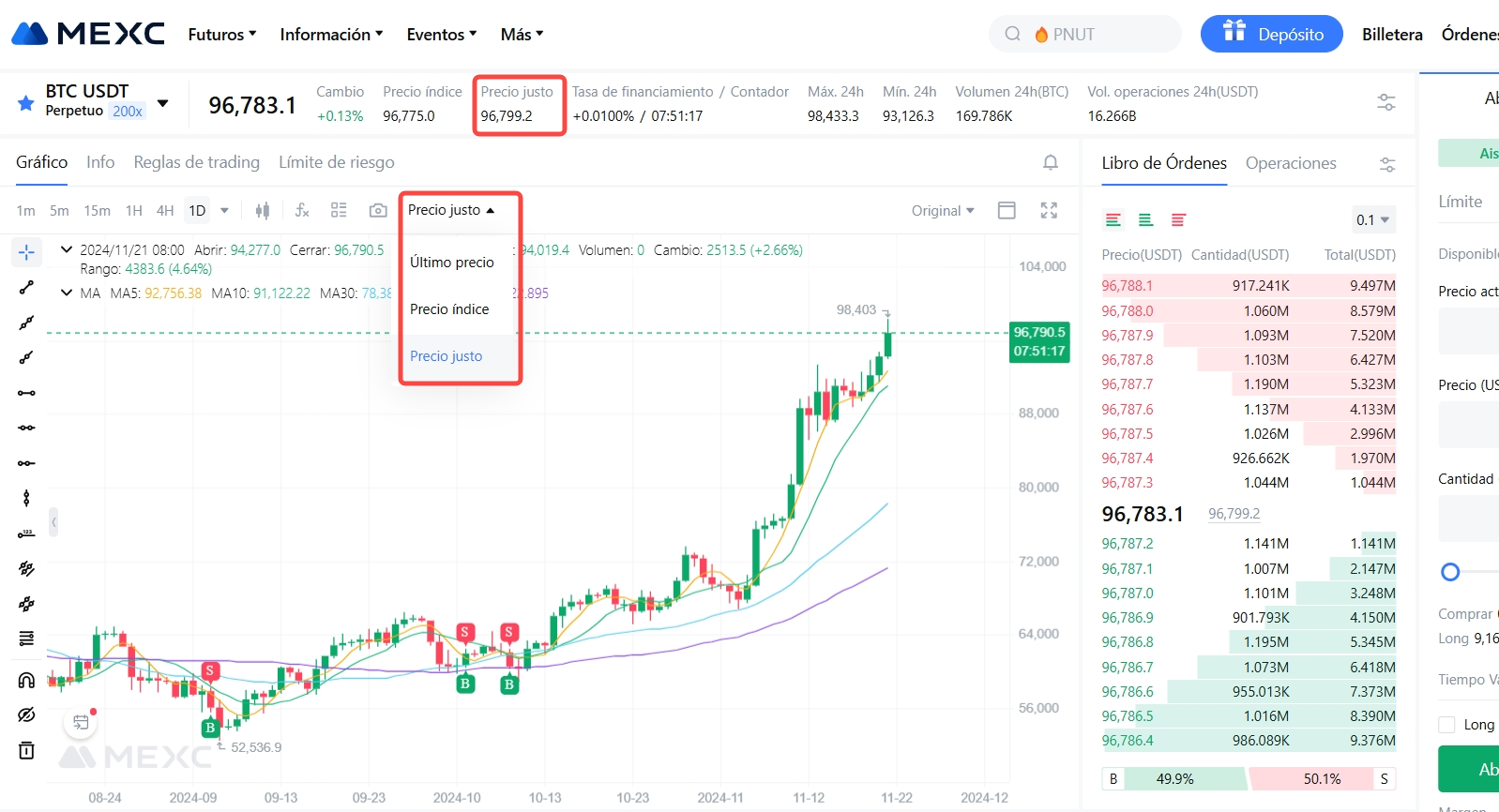
Task: Open more timeframes dropdown arrow
Action: 224,210
